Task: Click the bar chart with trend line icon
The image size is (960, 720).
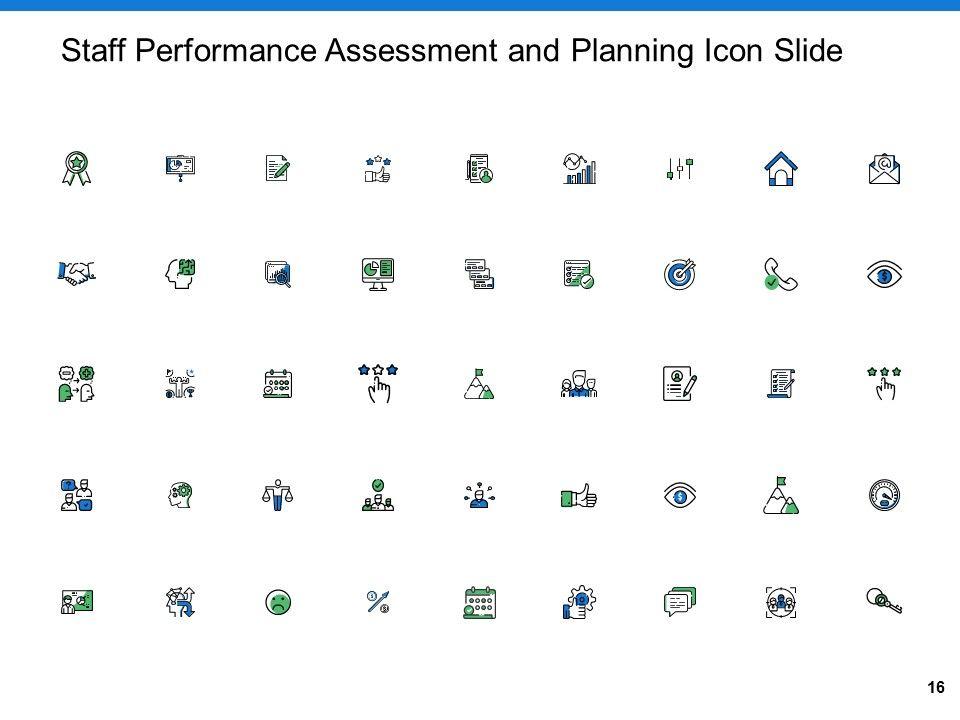Action: tap(579, 169)
